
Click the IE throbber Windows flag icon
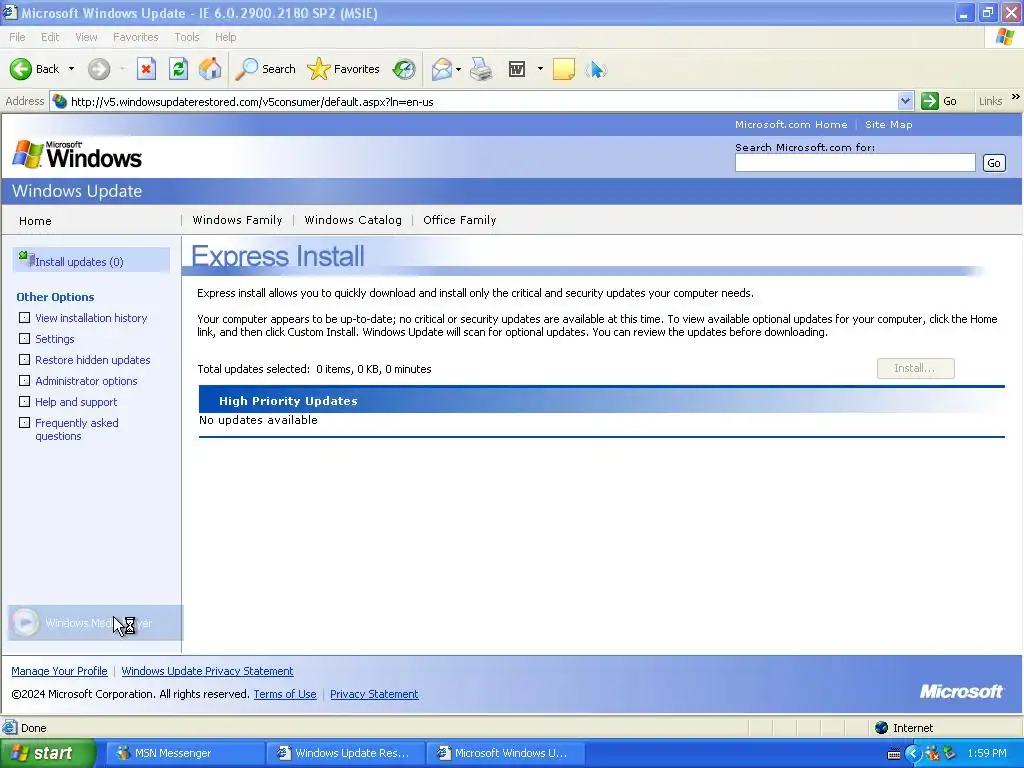(1005, 37)
